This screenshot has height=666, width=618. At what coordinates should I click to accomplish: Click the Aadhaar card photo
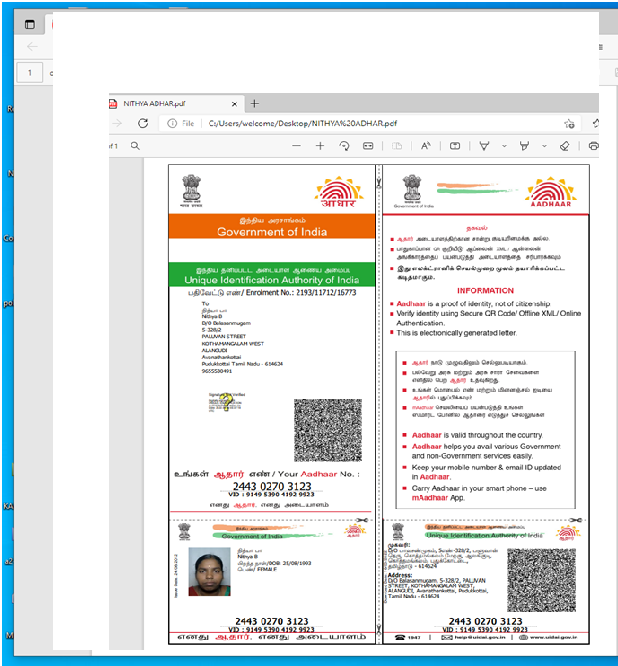208,576
